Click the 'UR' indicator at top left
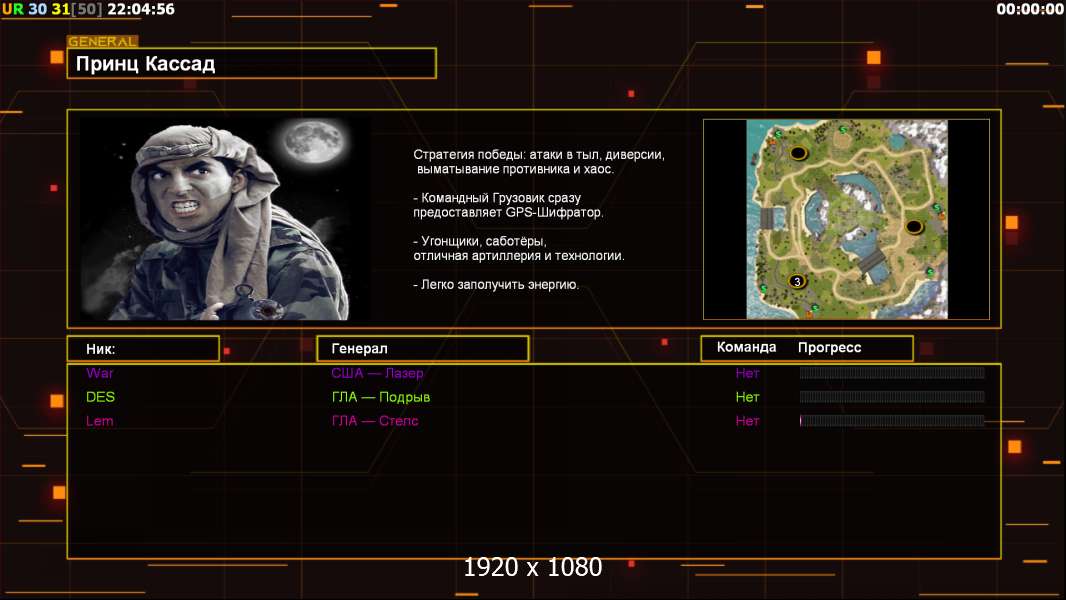Image resolution: width=1066 pixels, height=600 pixels. (12, 9)
